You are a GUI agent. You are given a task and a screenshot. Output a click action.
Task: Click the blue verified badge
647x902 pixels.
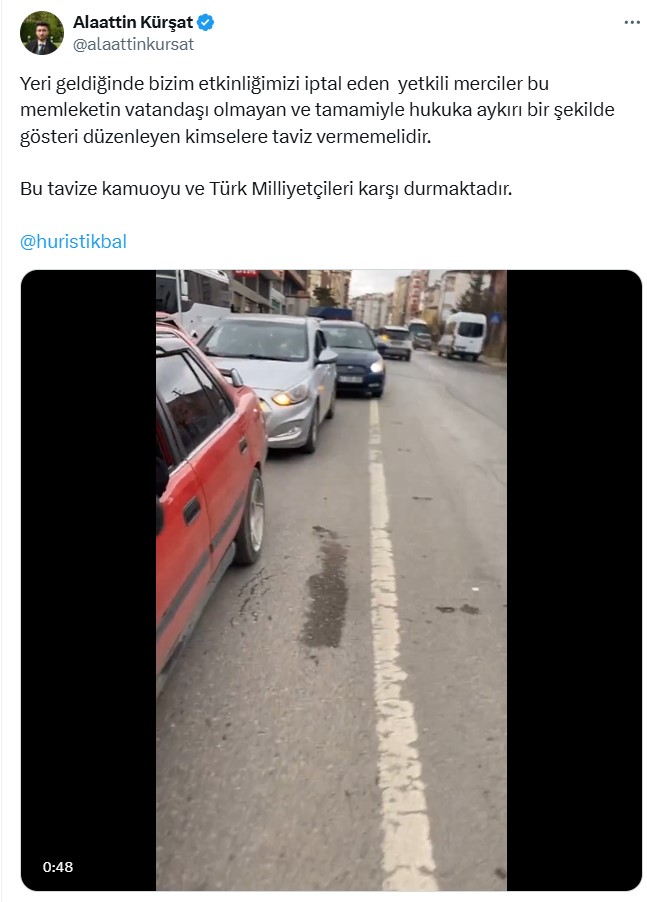click(x=206, y=22)
